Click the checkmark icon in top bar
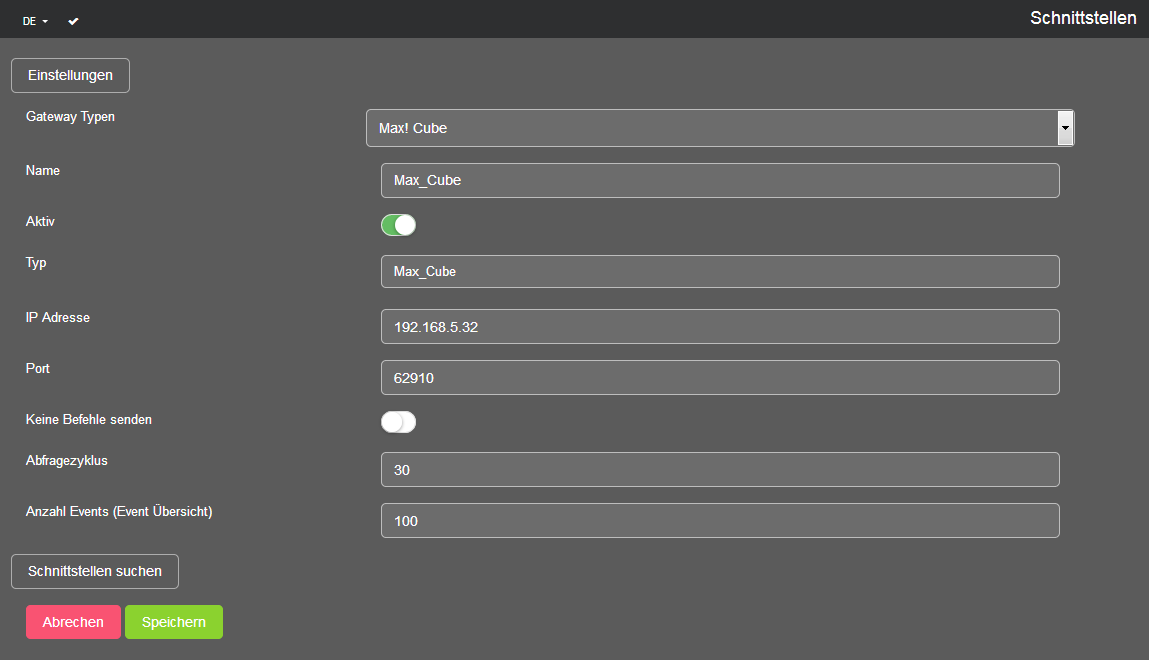Screen dimensions: 1149x660 73,21
